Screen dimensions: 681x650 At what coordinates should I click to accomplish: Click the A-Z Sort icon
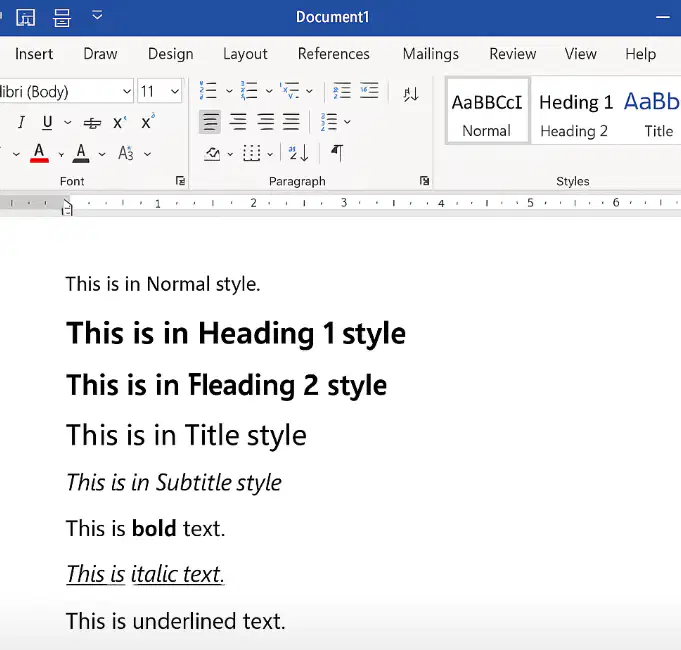coord(298,153)
